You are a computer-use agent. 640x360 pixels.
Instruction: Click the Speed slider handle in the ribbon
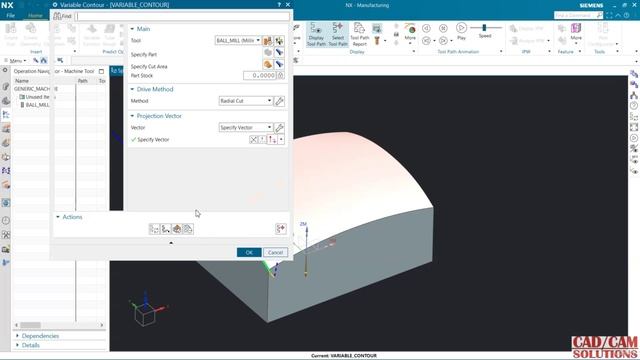tap(484, 27)
